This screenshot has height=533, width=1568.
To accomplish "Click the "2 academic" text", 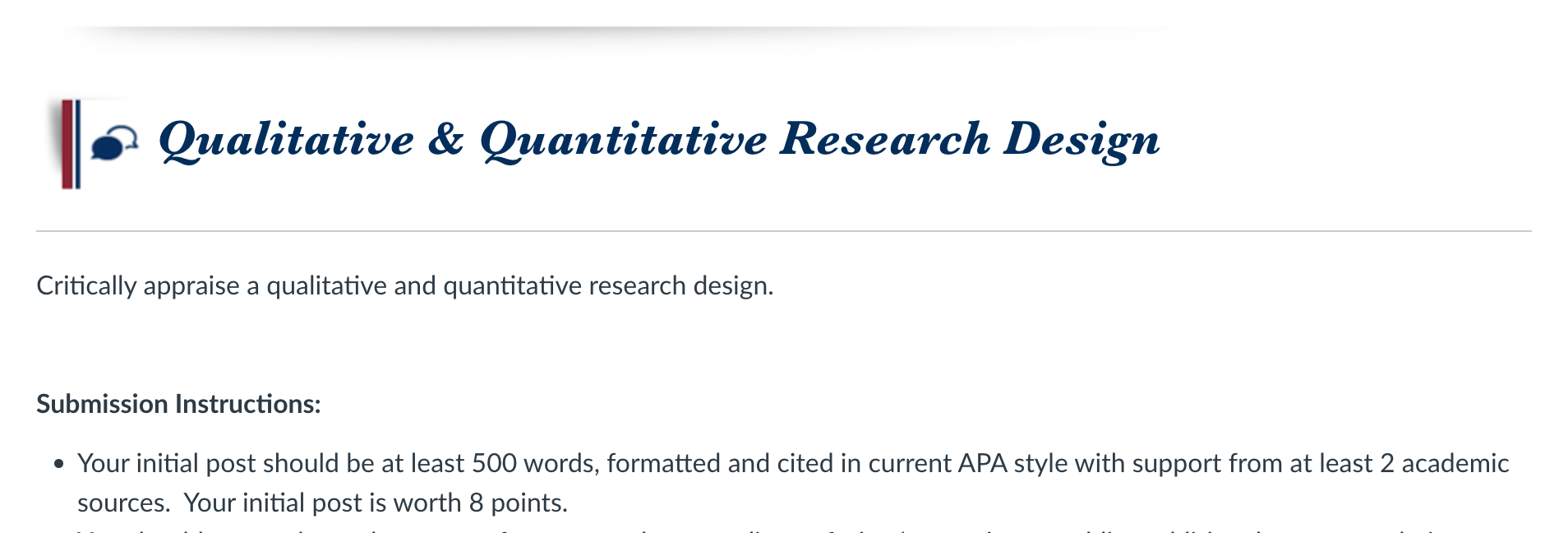I will tap(1444, 463).
